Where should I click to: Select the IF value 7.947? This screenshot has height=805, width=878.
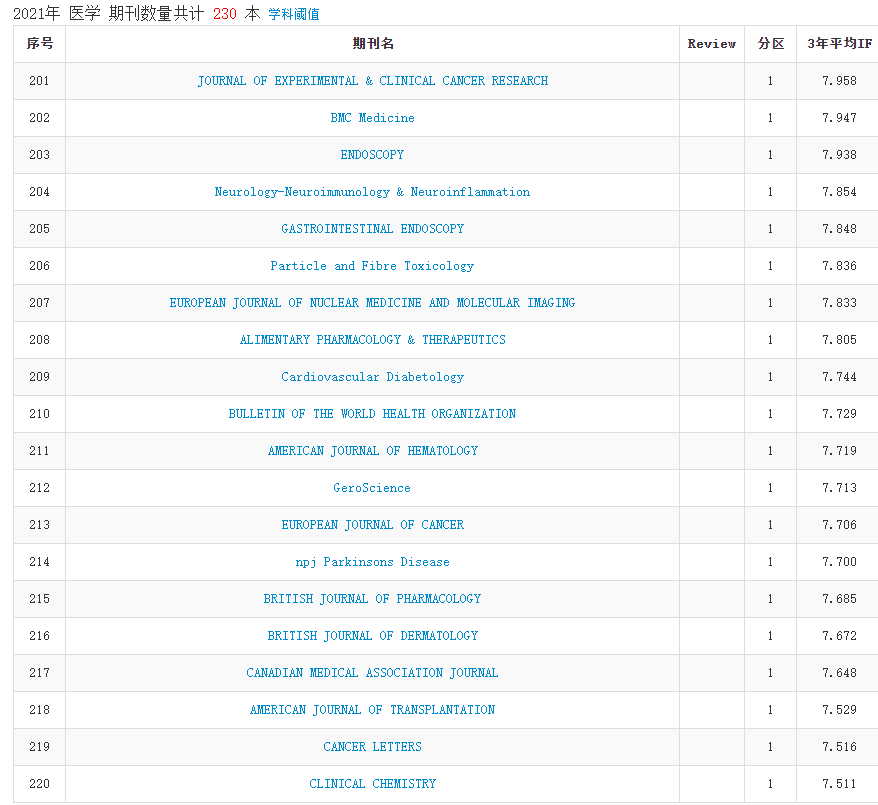click(x=839, y=118)
